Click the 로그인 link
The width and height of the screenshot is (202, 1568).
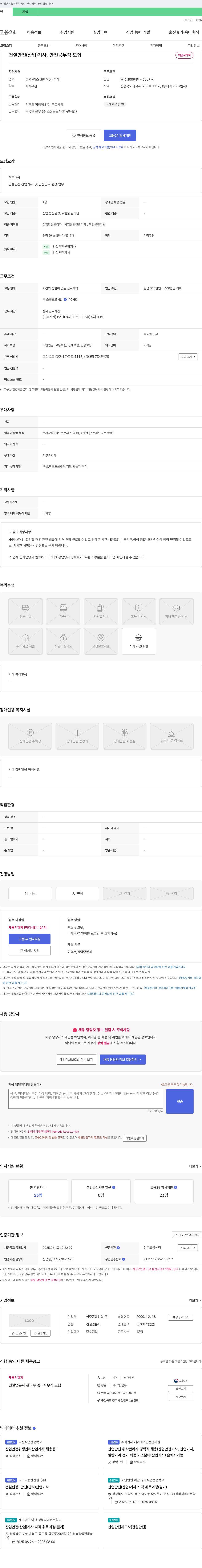[x=189, y=20]
